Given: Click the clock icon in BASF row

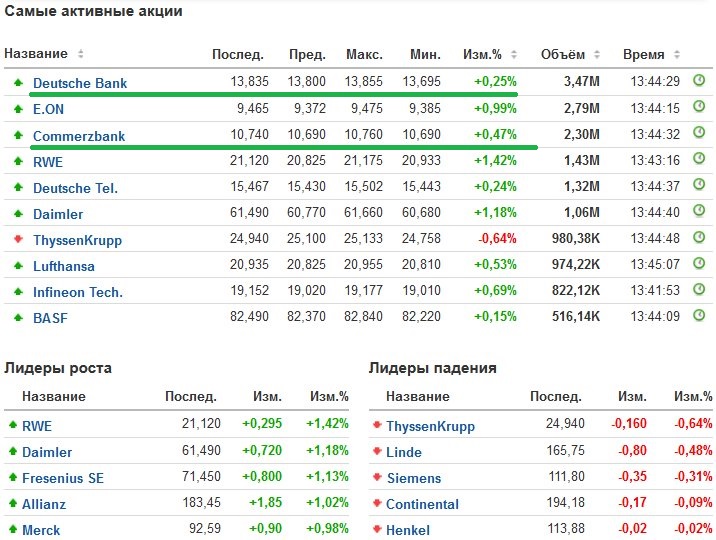Looking at the screenshot, I should 699,316.
